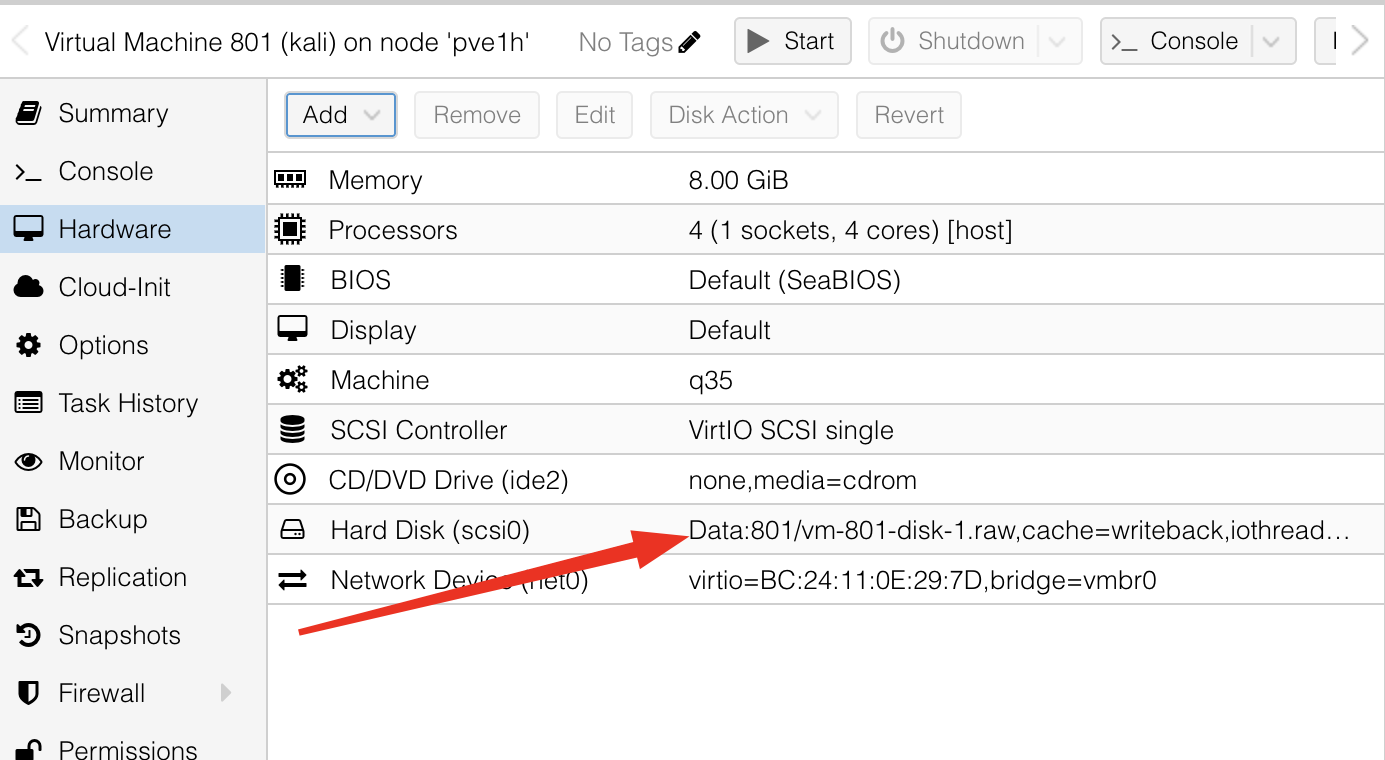Image resolution: width=1385 pixels, height=760 pixels.
Task: Click the Network Device arrows icon
Action: tap(292, 580)
